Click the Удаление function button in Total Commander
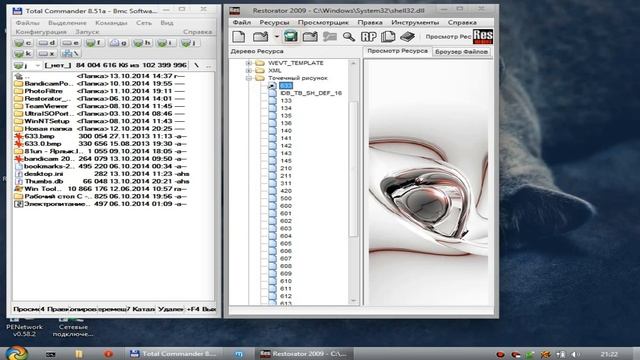640x360 pixels. pyautogui.click(x=171, y=309)
